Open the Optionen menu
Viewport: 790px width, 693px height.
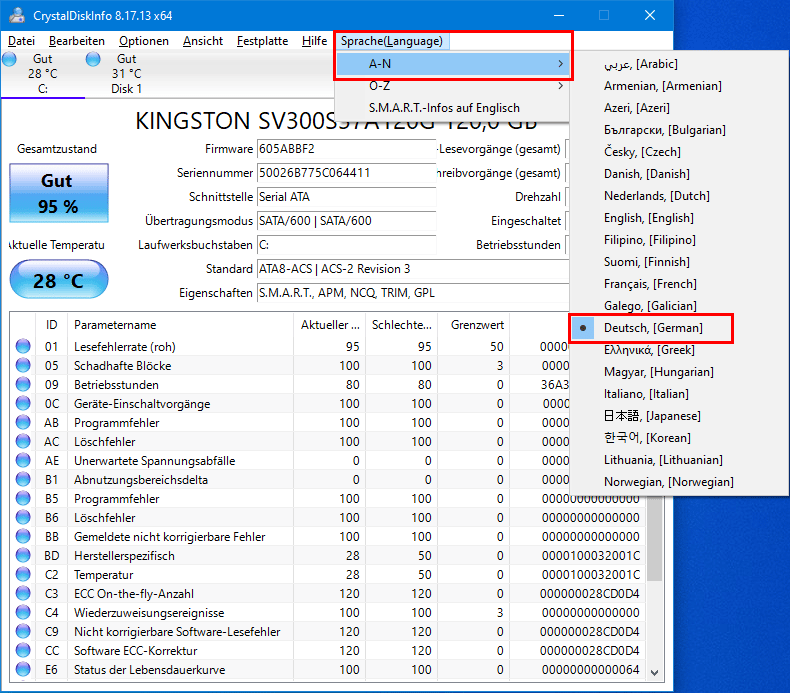144,41
